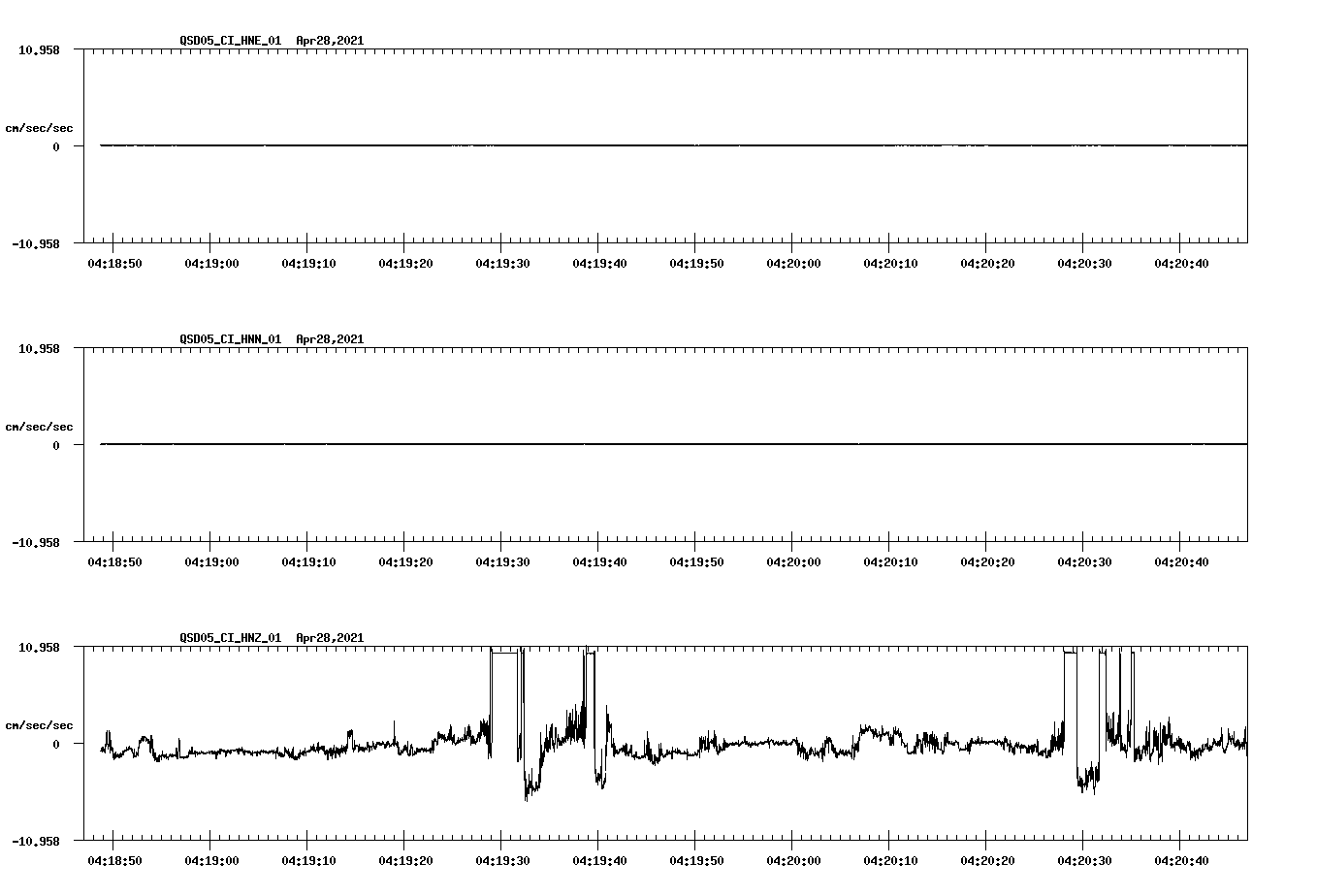Screen dimensions: 1317x896
Task: Click the 04:20:00 tick on the bottom time axis
Action: (792, 859)
